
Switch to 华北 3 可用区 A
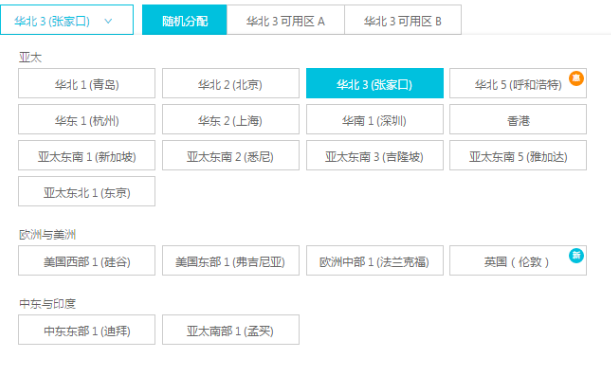tap(286, 20)
